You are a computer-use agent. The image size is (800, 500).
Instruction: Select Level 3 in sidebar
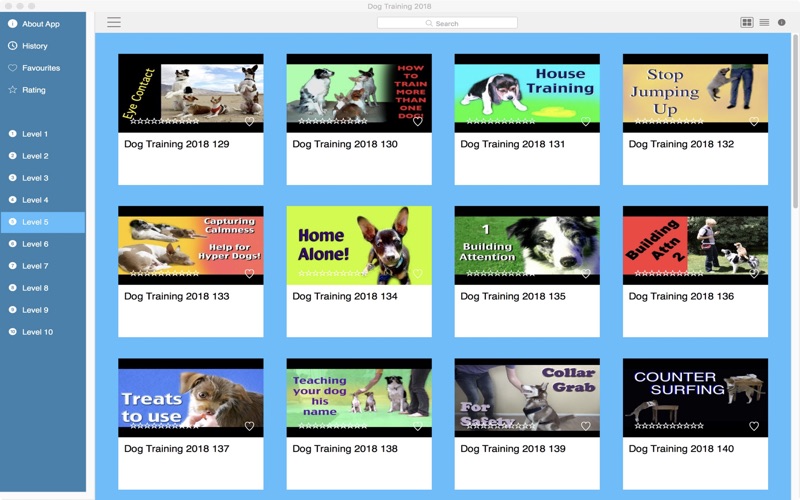click(x=43, y=178)
